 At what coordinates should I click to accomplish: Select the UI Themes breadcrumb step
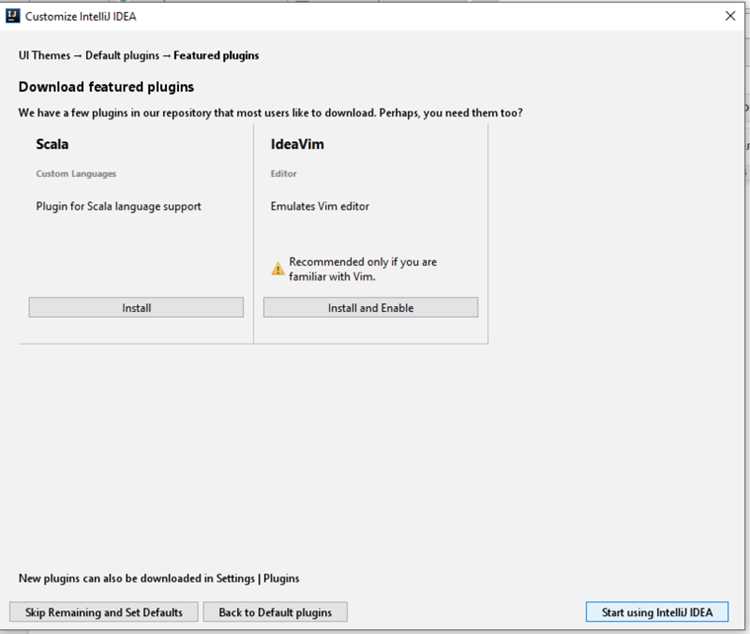pyautogui.click(x=44, y=56)
